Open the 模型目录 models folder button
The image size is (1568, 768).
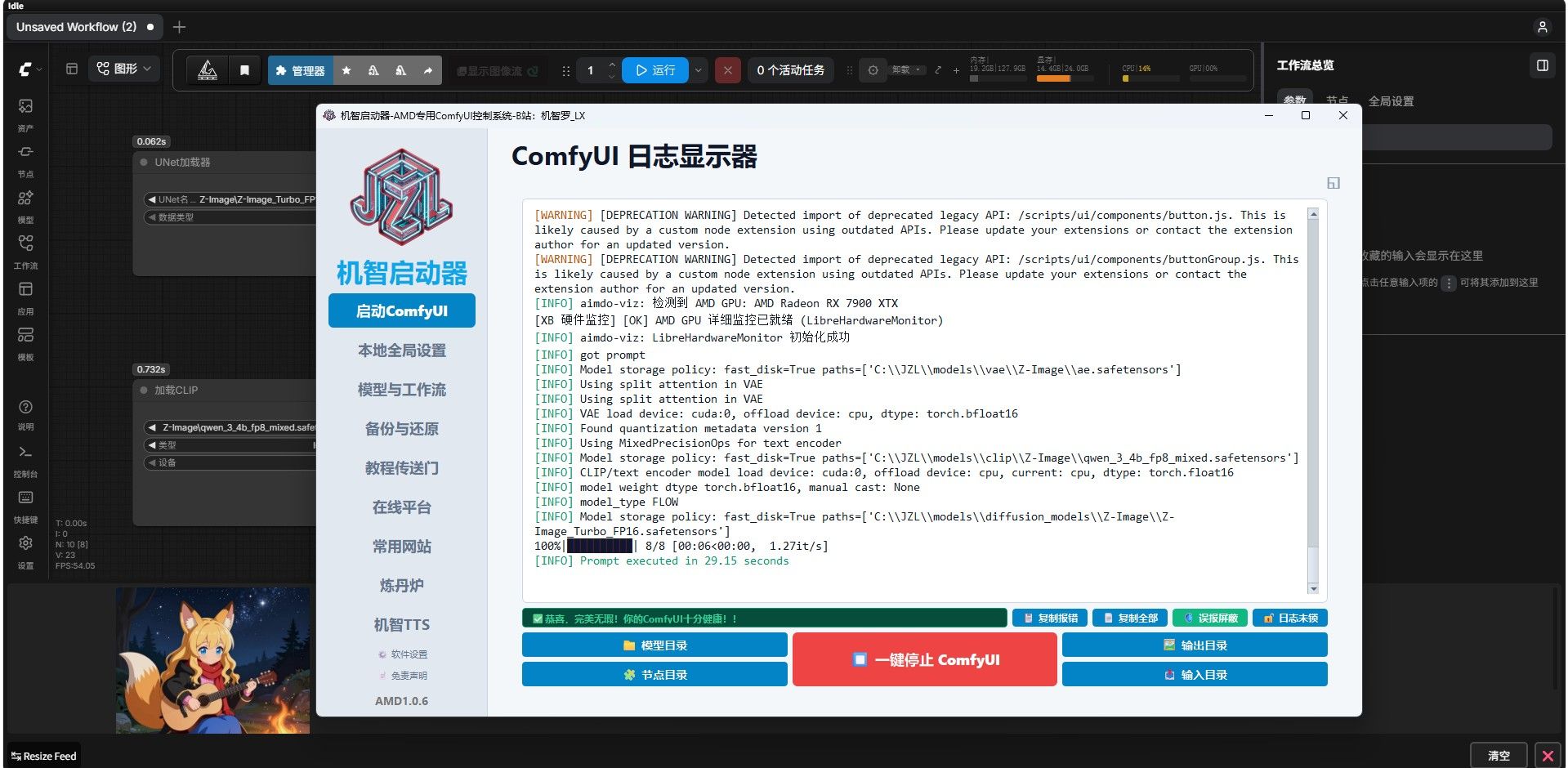pyautogui.click(x=654, y=645)
